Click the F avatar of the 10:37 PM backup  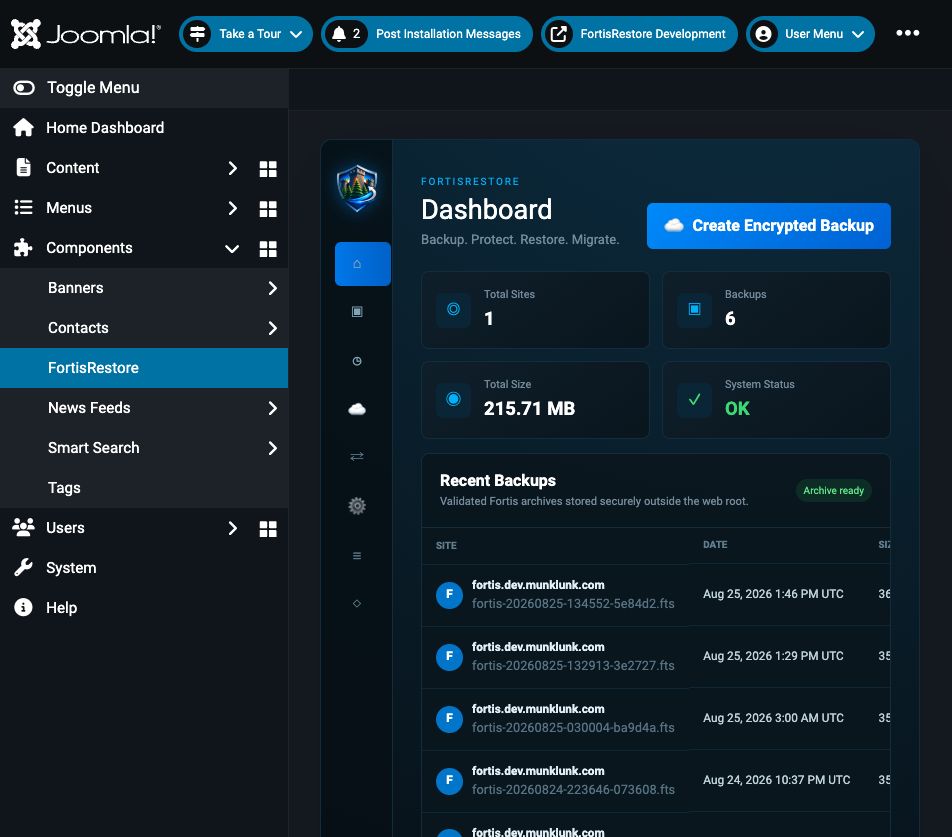pyautogui.click(x=449, y=781)
